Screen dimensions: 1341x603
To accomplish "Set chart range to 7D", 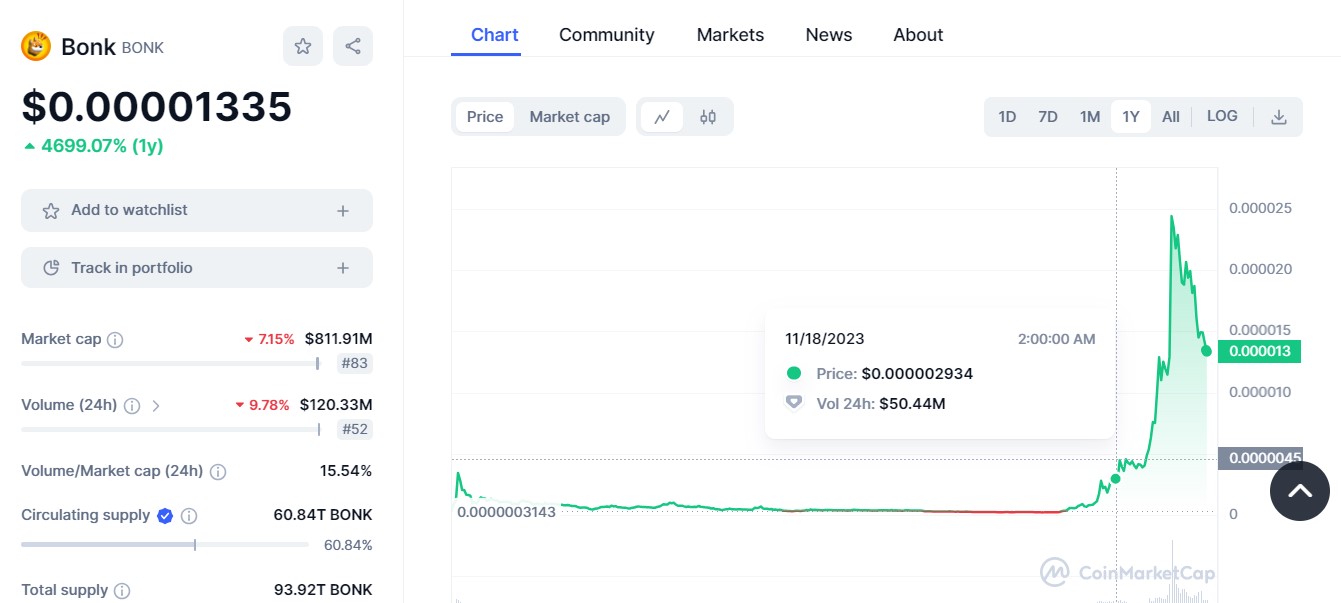I will [x=1048, y=117].
